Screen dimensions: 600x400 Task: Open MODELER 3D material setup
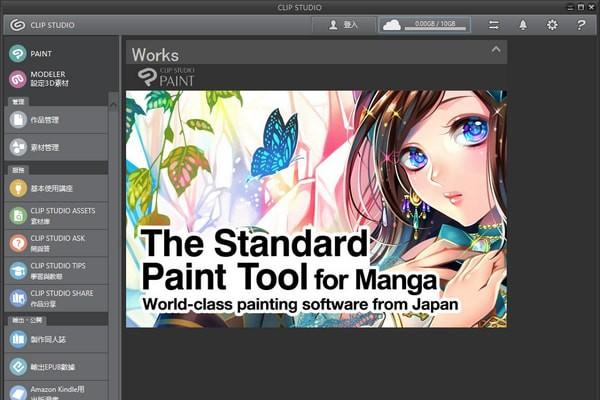[38, 78]
